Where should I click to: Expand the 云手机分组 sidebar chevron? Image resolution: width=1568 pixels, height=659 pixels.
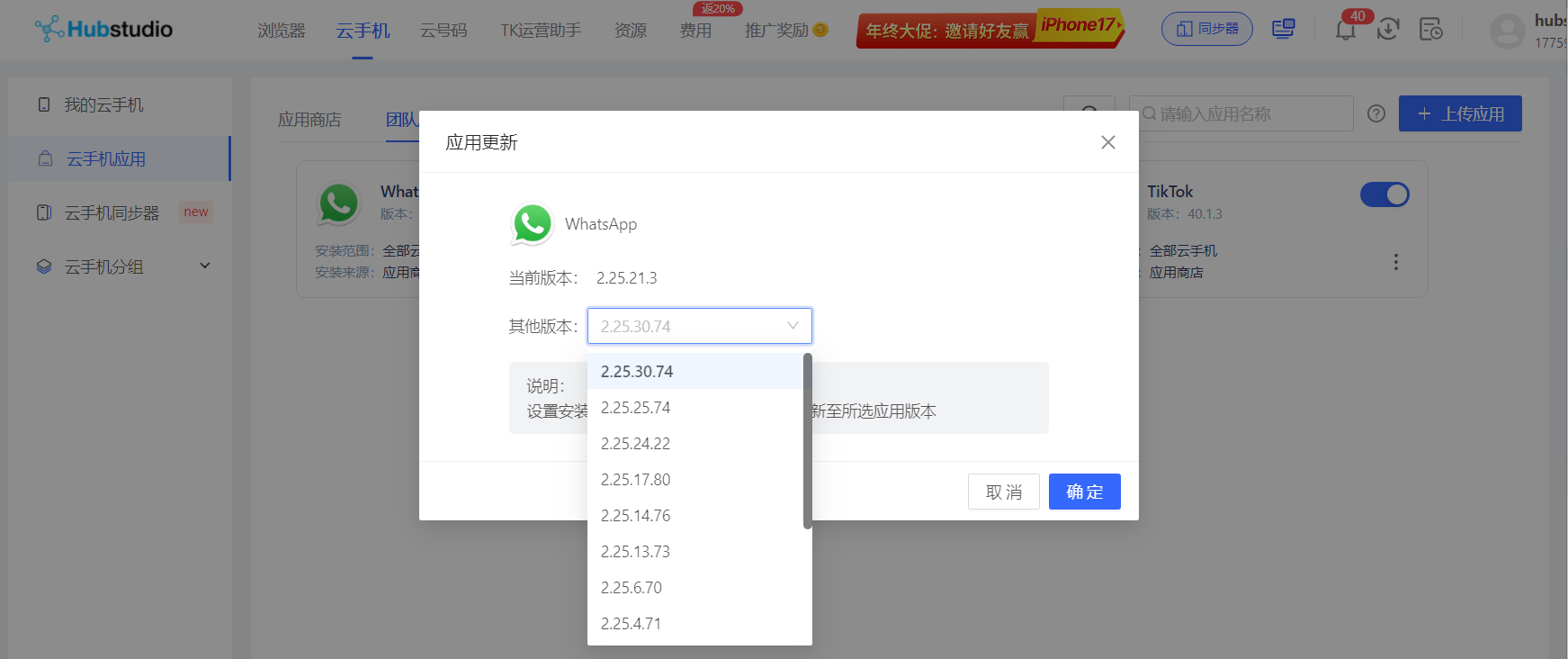click(x=205, y=266)
